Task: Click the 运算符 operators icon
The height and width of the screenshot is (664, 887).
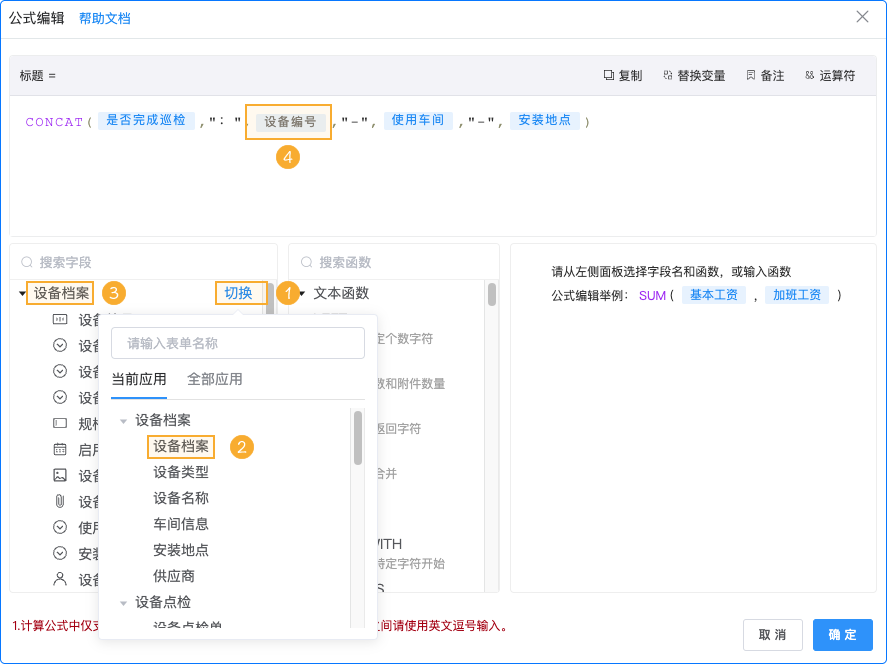Action: pos(808,74)
